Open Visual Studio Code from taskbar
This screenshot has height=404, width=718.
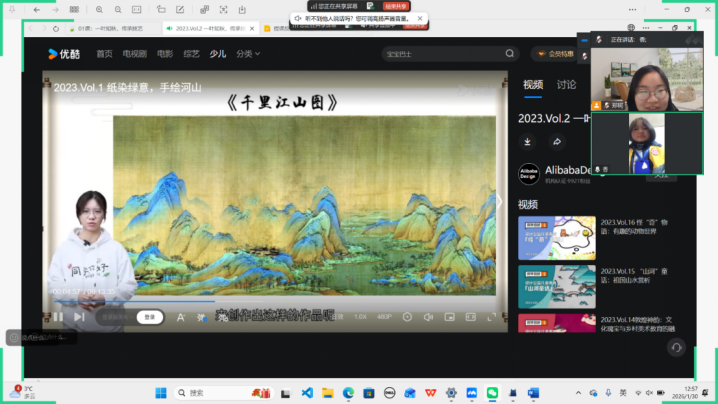[307, 393]
